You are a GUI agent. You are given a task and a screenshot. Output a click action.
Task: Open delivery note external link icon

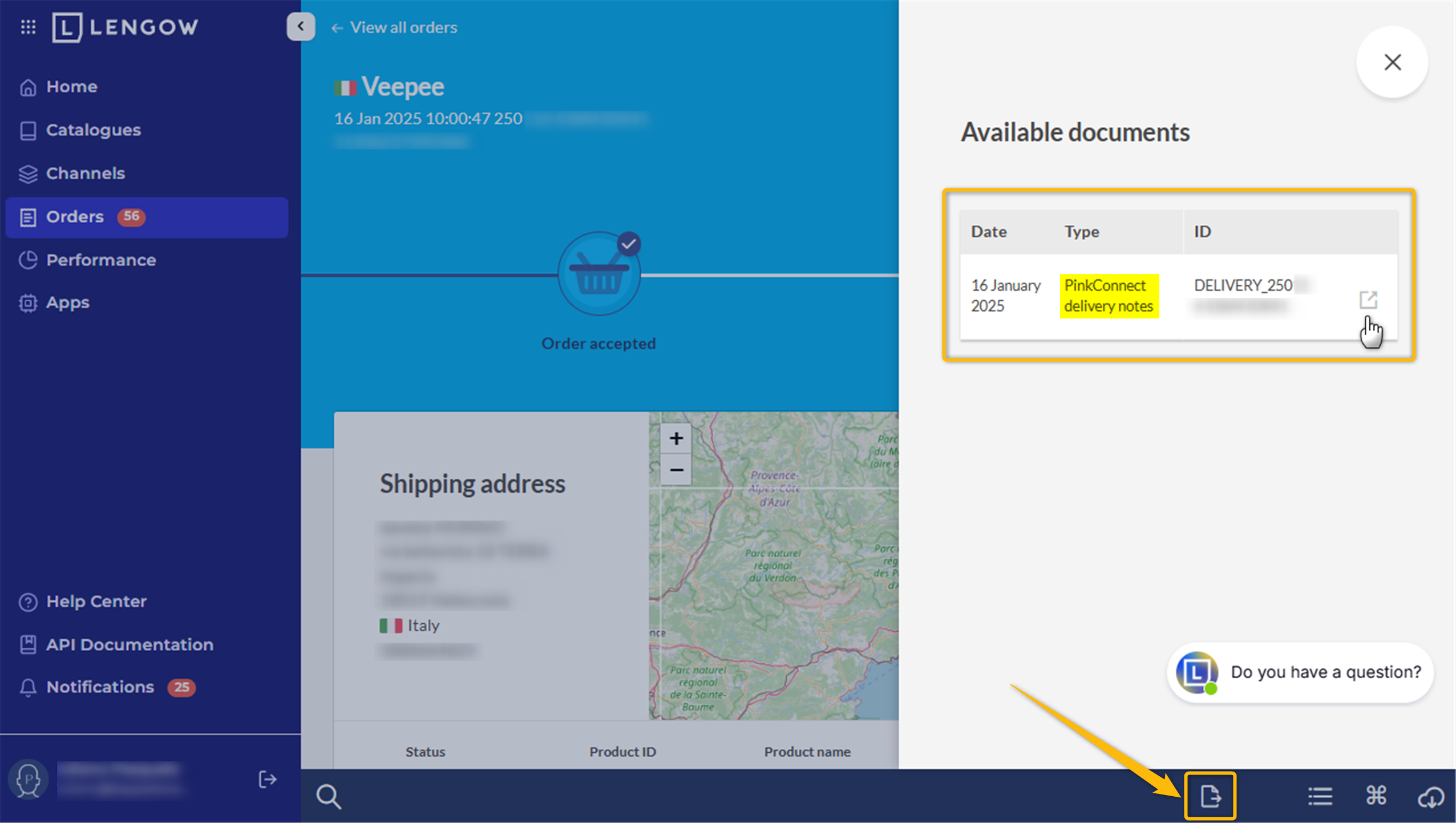pos(1368,300)
